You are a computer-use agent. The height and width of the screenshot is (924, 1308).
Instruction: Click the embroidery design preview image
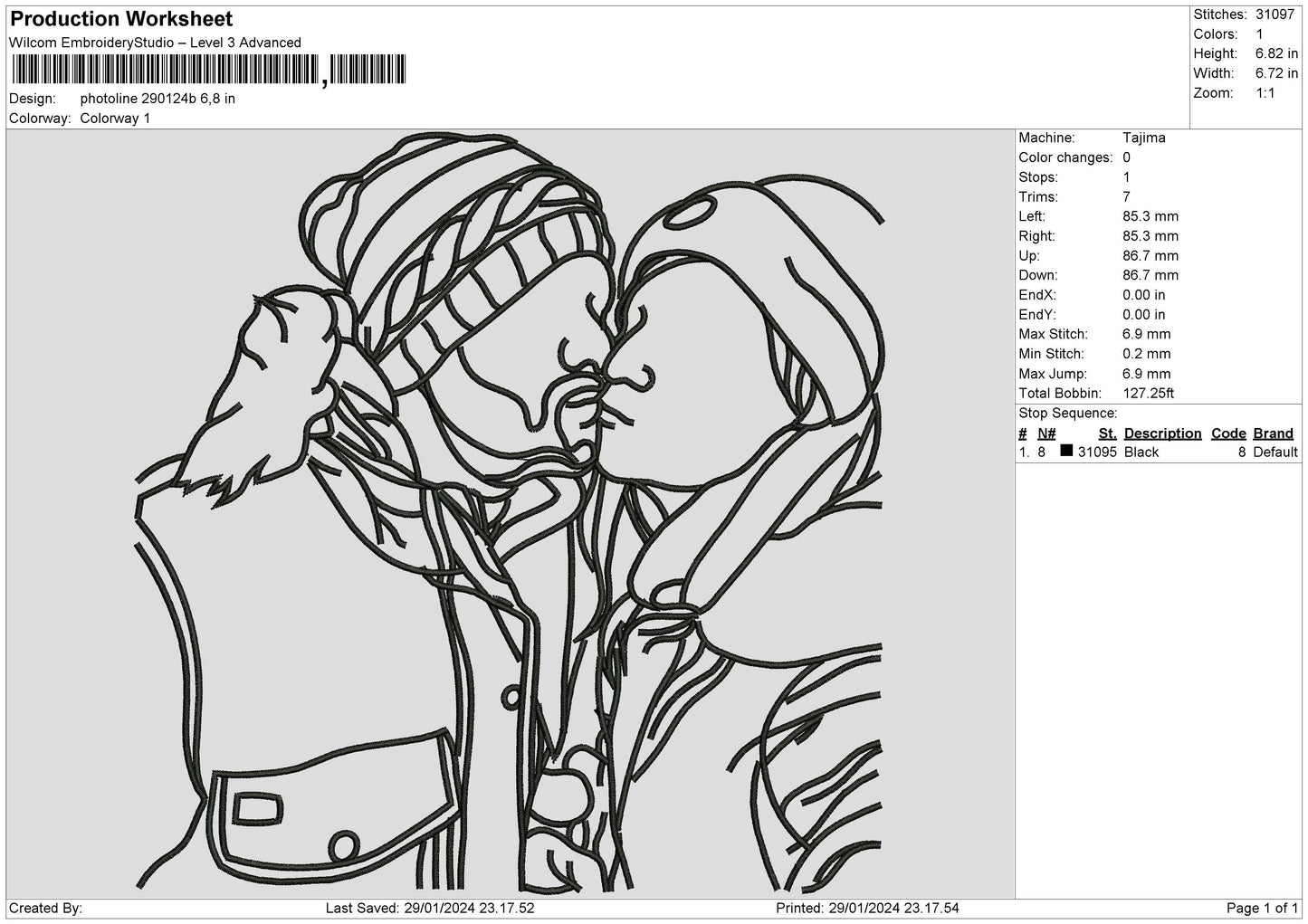[509, 514]
